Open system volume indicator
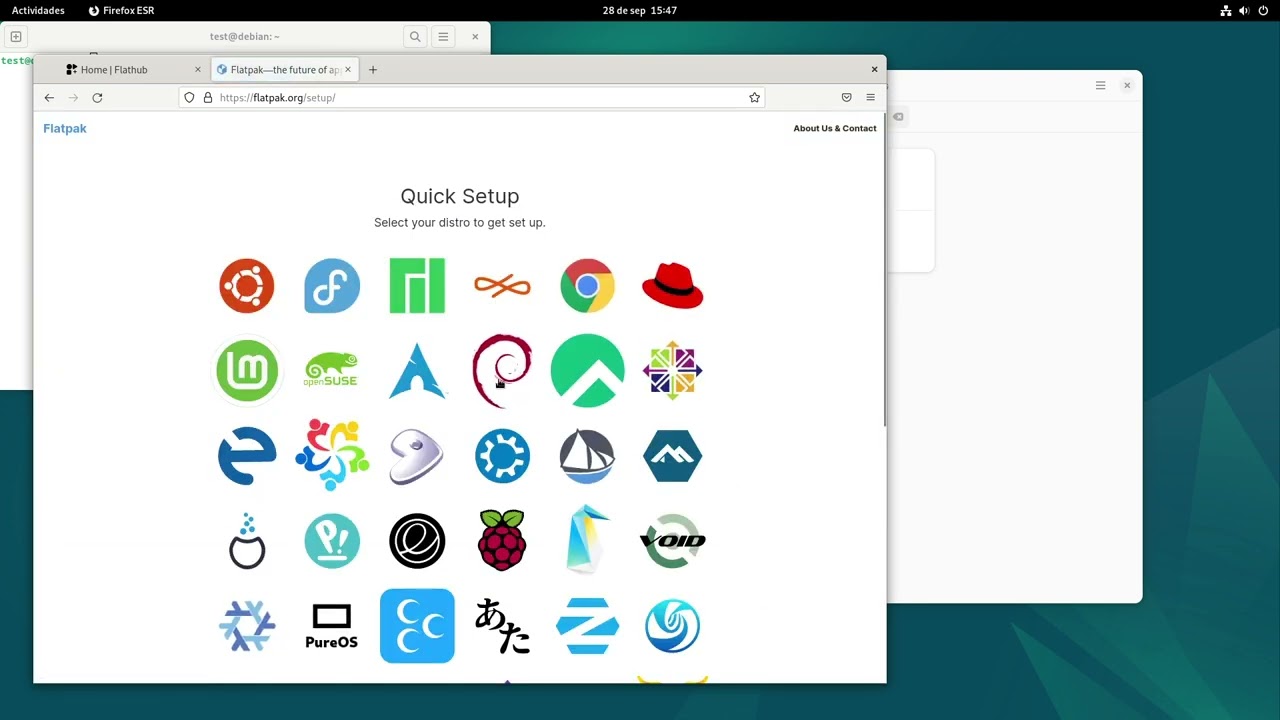 coord(1244,10)
